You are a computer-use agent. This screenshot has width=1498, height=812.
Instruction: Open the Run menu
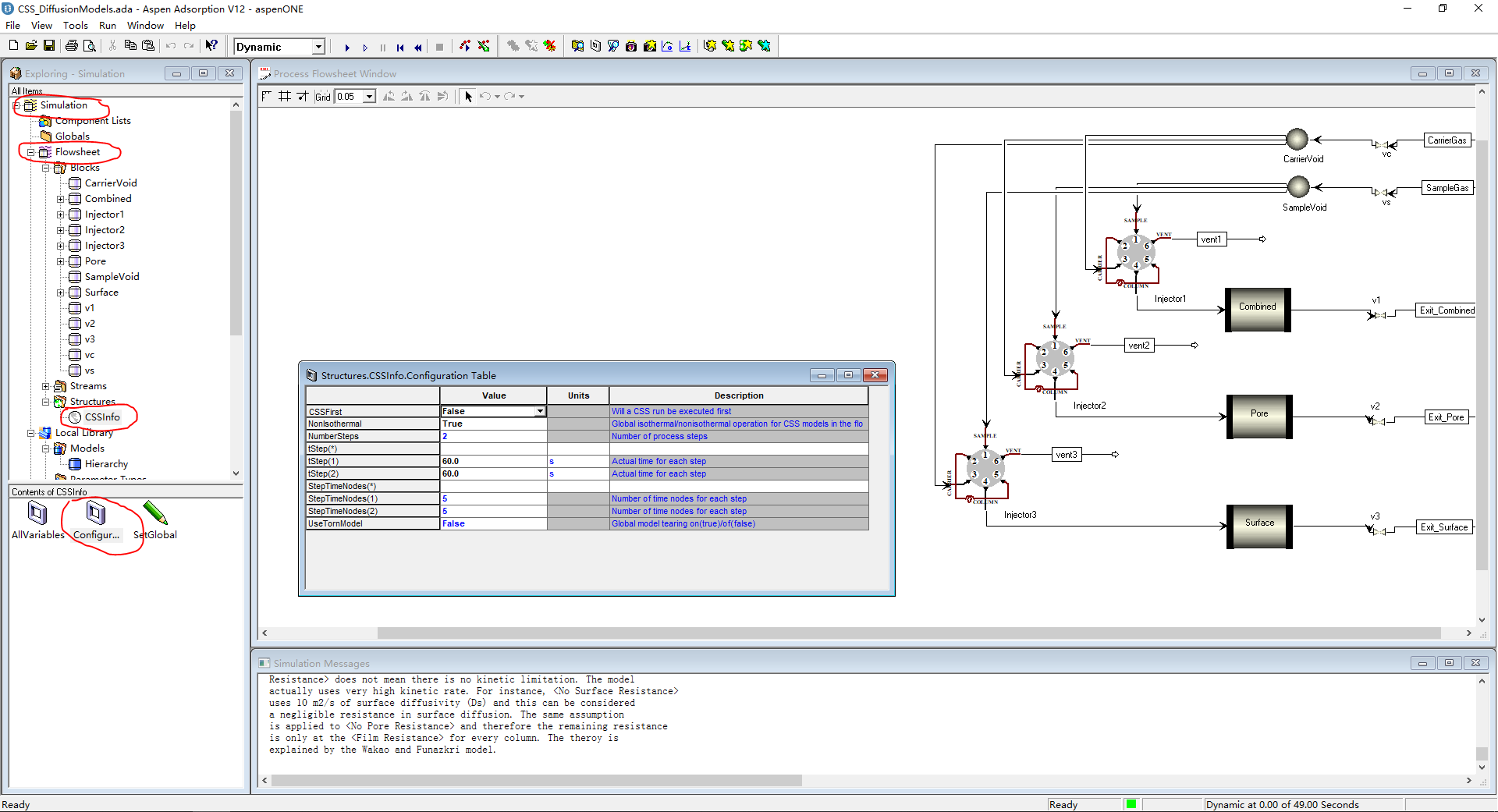pos(108,26)
